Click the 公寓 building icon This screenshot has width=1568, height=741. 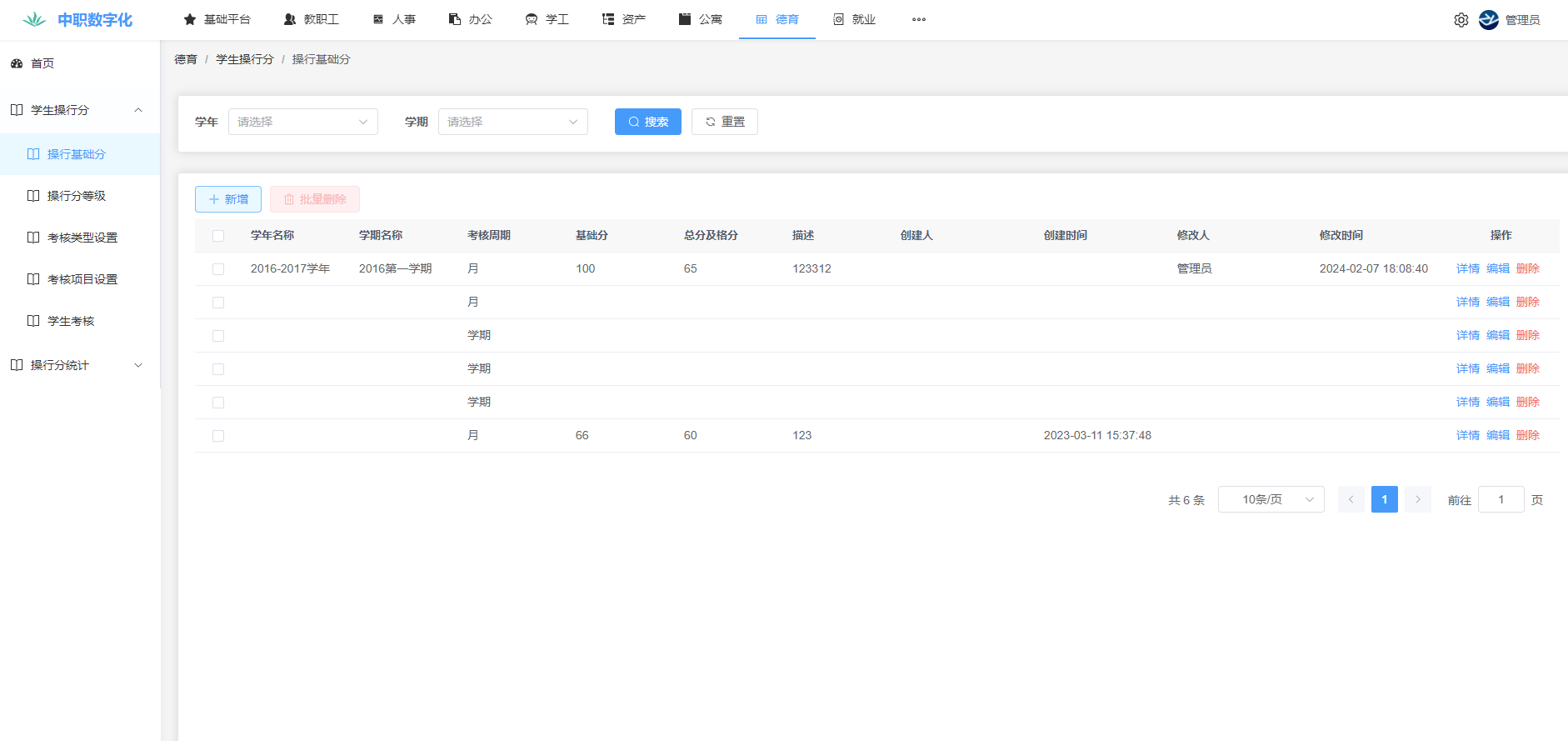[x=685, y=19]
